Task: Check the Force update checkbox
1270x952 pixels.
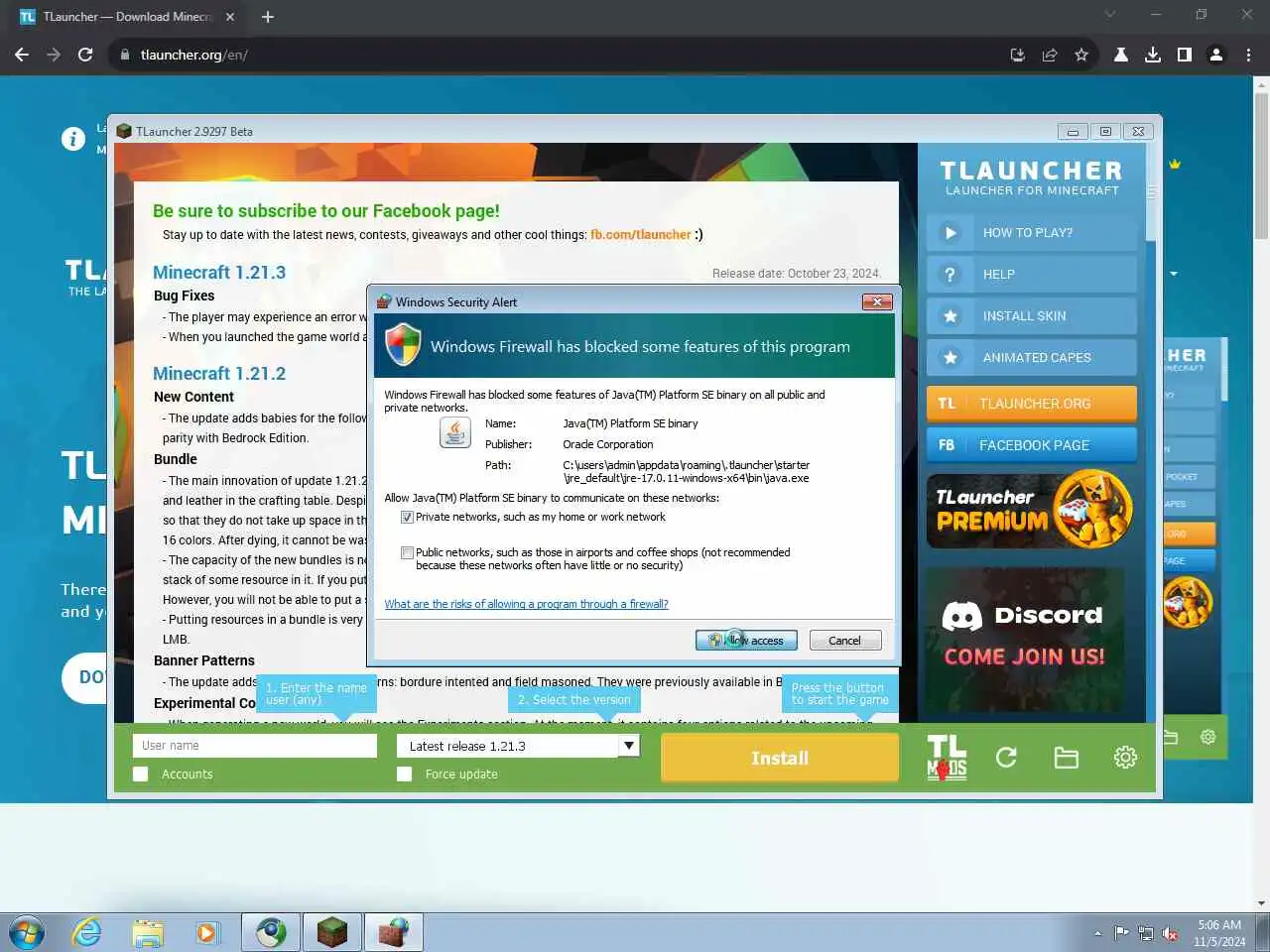Action: [404, 773]
